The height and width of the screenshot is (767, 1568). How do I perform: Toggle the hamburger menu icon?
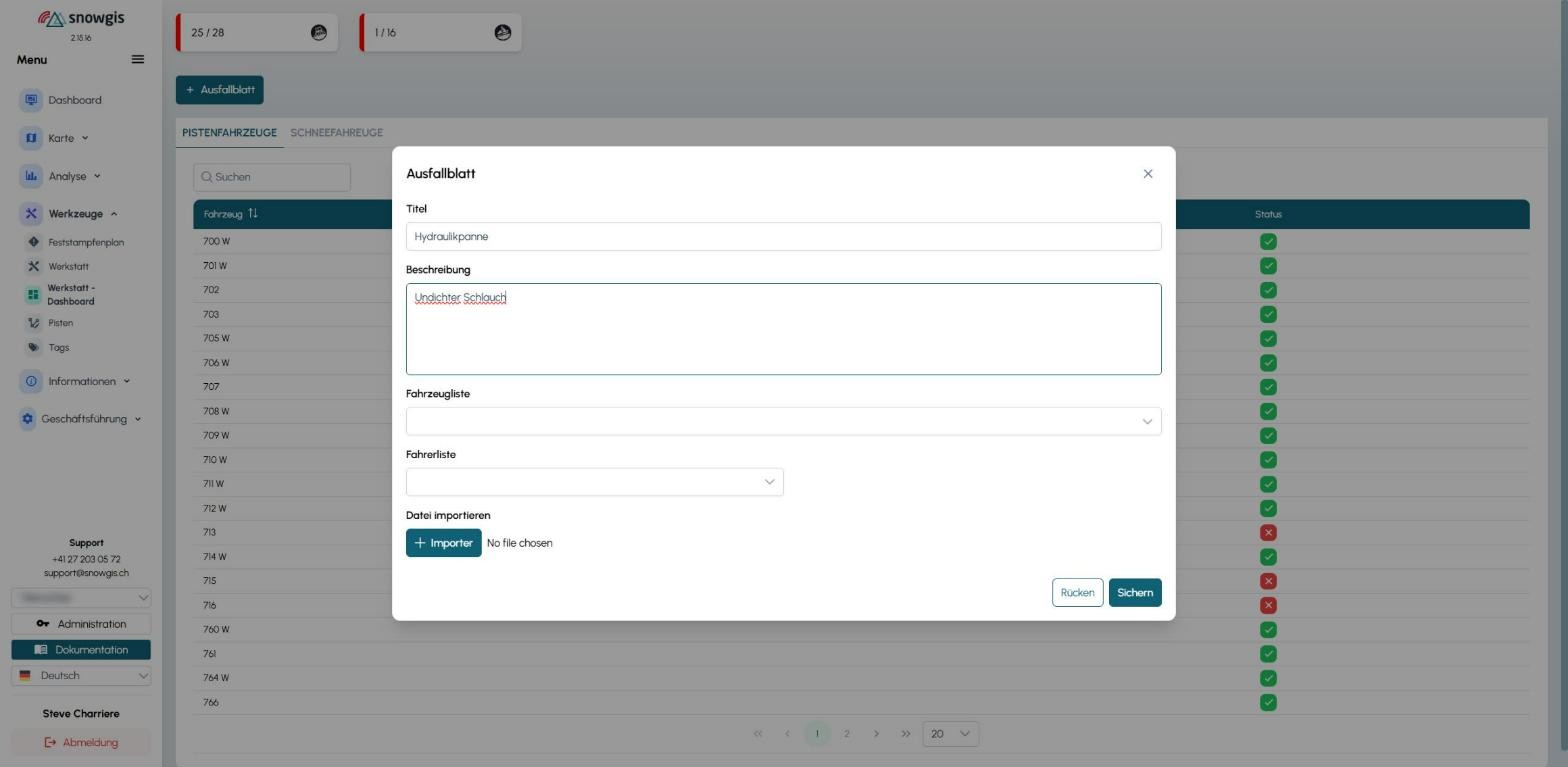[138, 60]
